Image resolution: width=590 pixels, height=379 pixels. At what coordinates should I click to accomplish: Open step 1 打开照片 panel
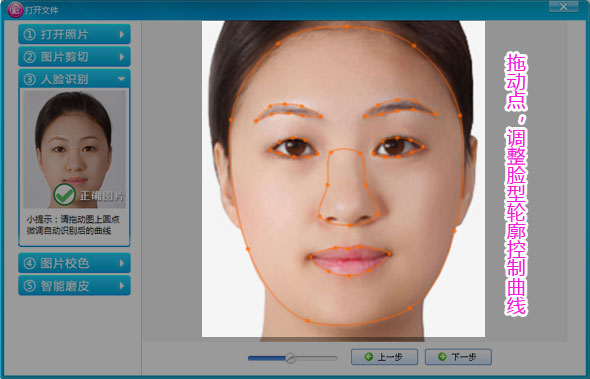click(x=75, y=35)
